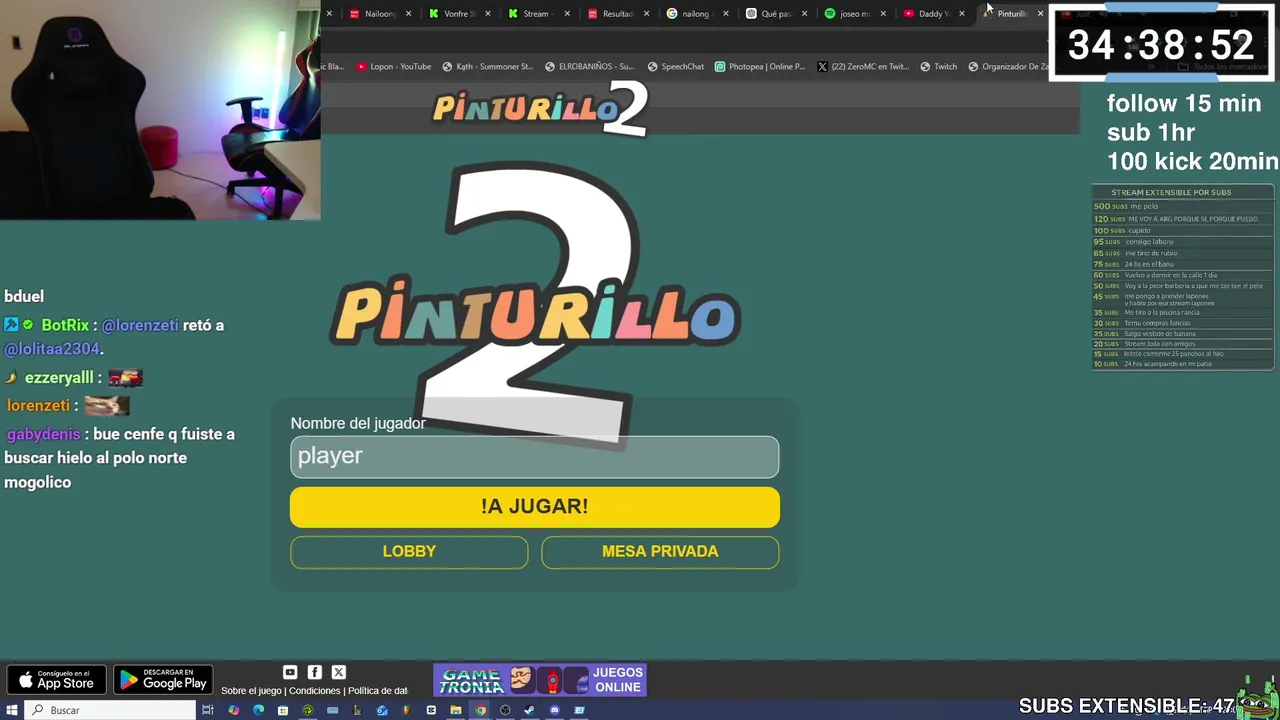Open Discord from the taskbar

click(x=554, y=710)
